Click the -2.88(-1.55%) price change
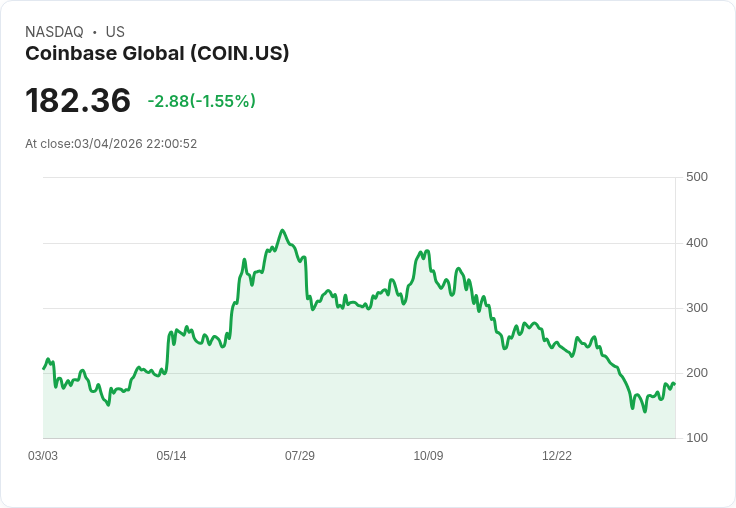Screen dimensions: 736x508 [201, 101]
